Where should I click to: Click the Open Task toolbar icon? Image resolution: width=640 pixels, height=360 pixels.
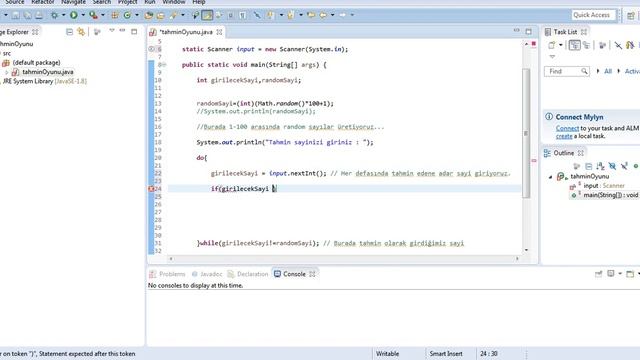(160, 16)
